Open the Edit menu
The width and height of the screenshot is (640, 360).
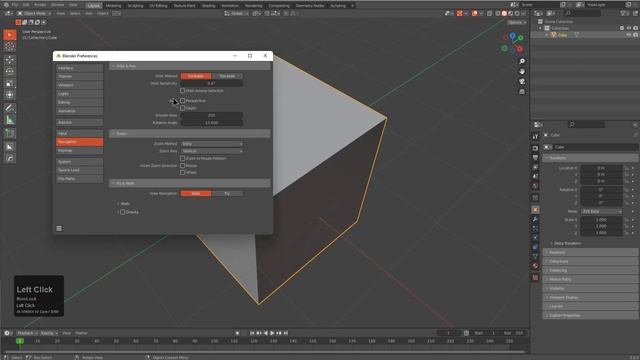pyautogui.click(x=26, y=5)
